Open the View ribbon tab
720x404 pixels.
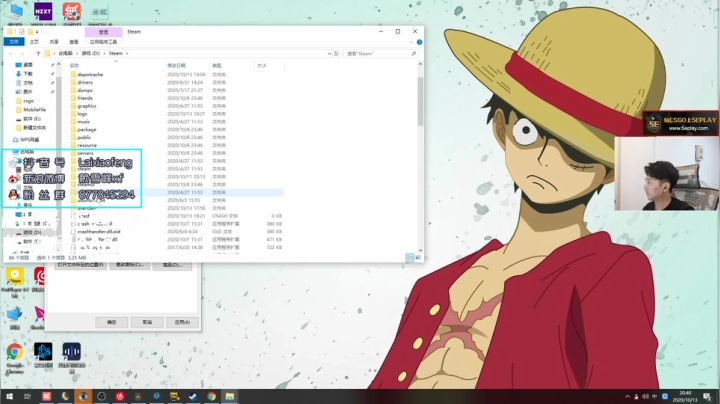(x=74, y=42)
